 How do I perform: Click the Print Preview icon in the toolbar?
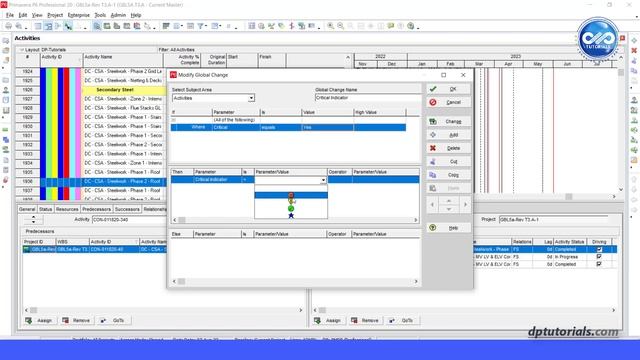(19, 26)
